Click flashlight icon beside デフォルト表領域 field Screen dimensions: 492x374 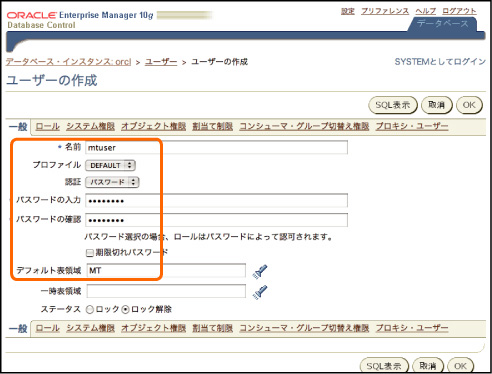tap(260, 271)
